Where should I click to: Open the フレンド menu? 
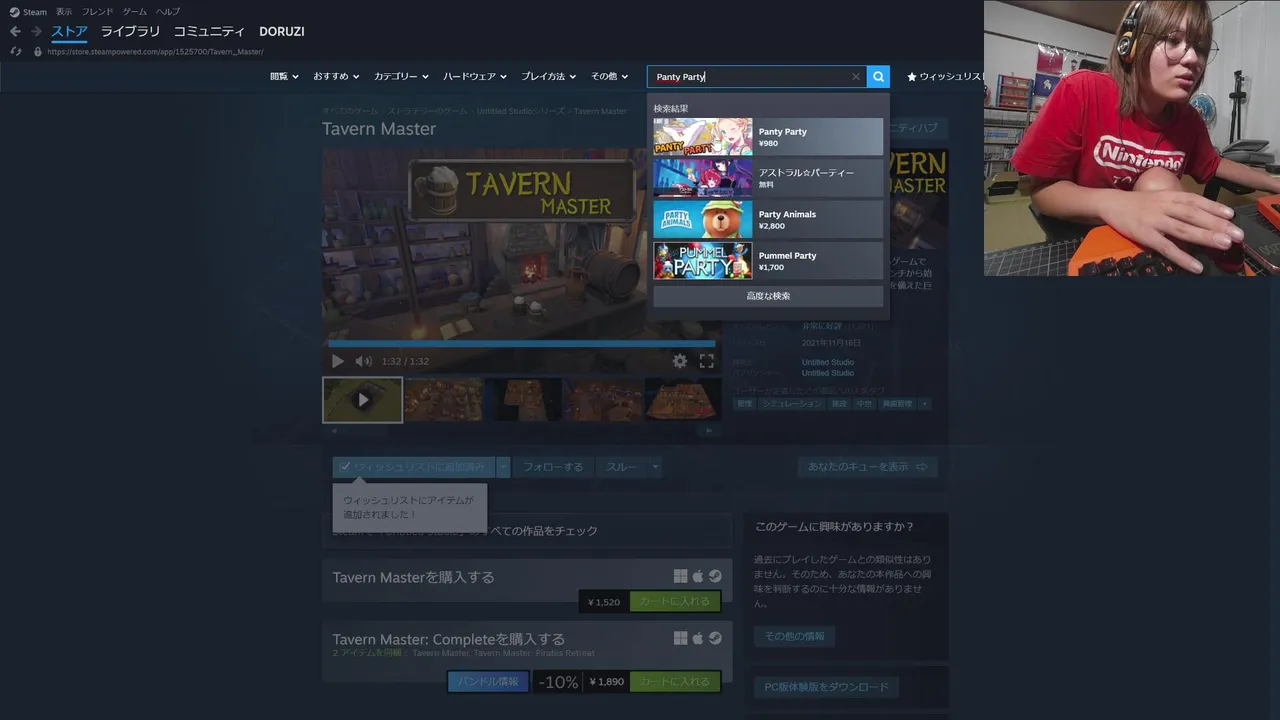click(97, 12)
